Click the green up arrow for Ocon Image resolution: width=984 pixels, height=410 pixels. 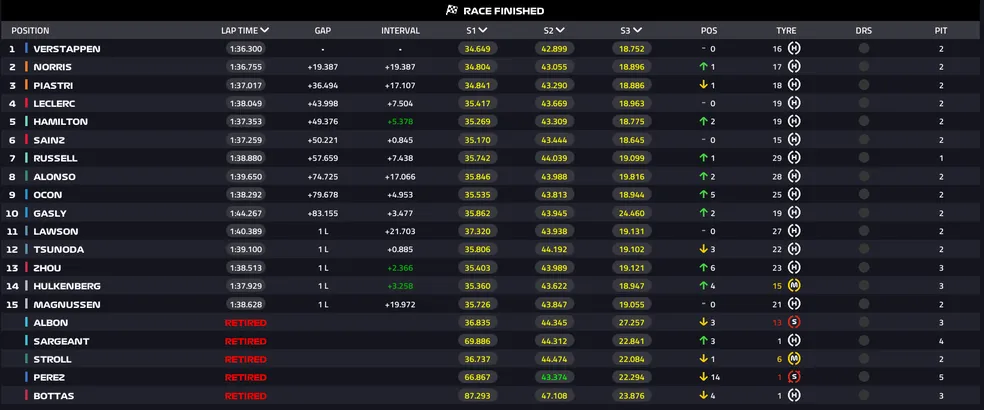click(x=704, y=194)
